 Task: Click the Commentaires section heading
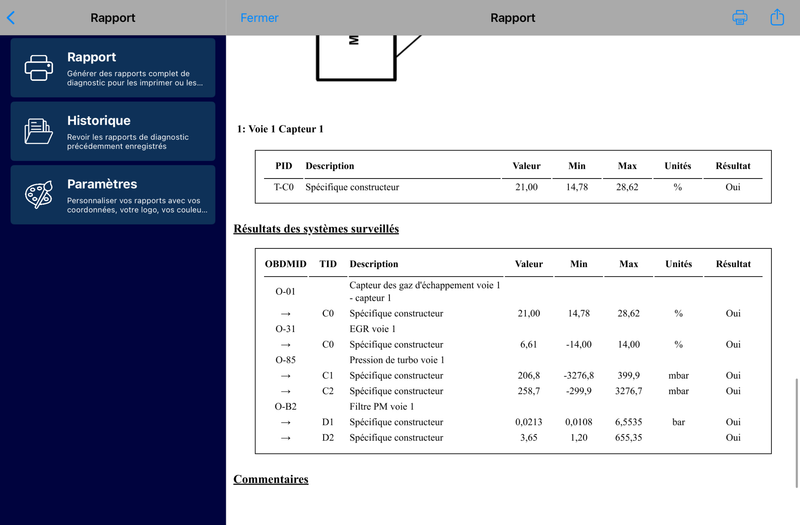click(x=271, y=480)
